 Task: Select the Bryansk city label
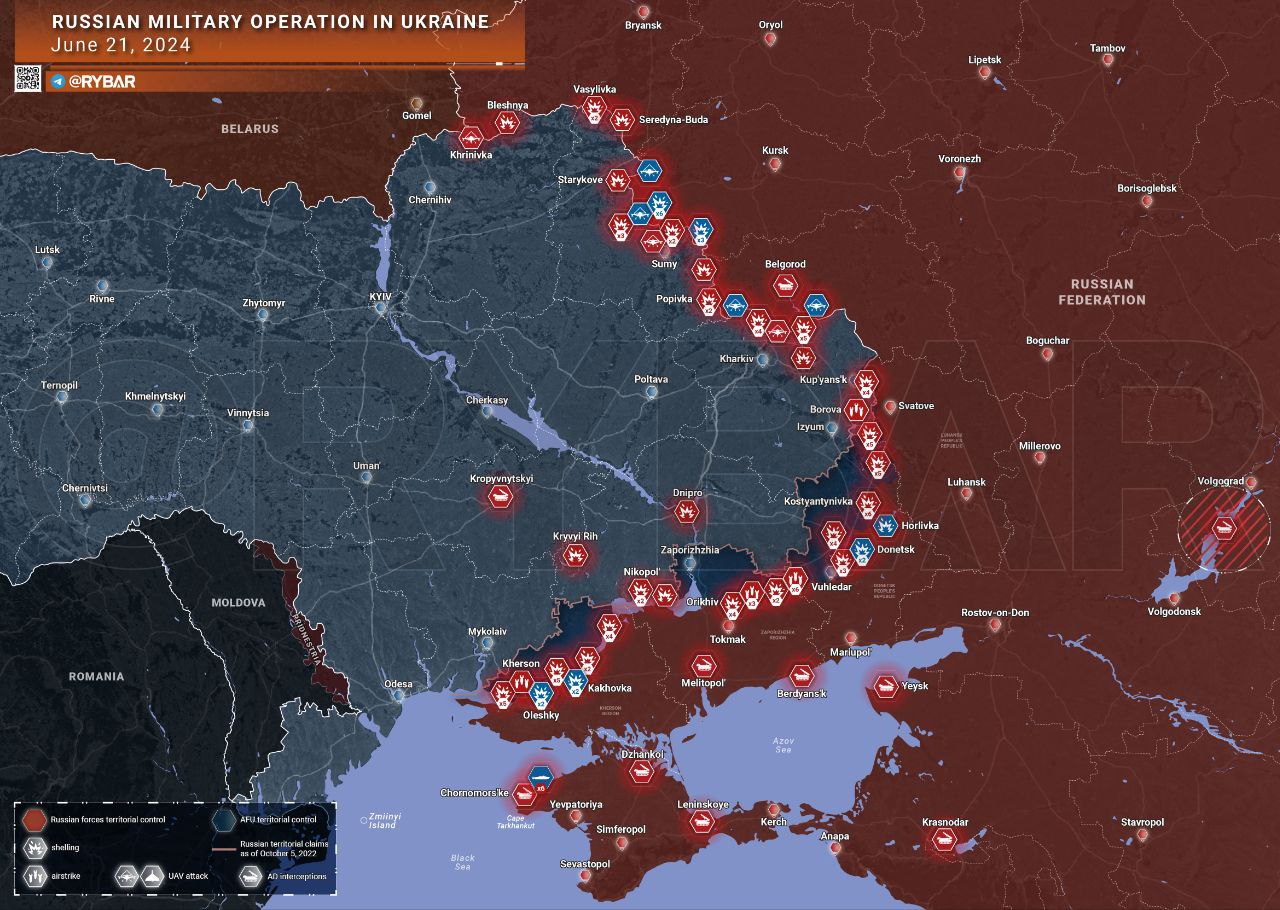coord(643,24)
